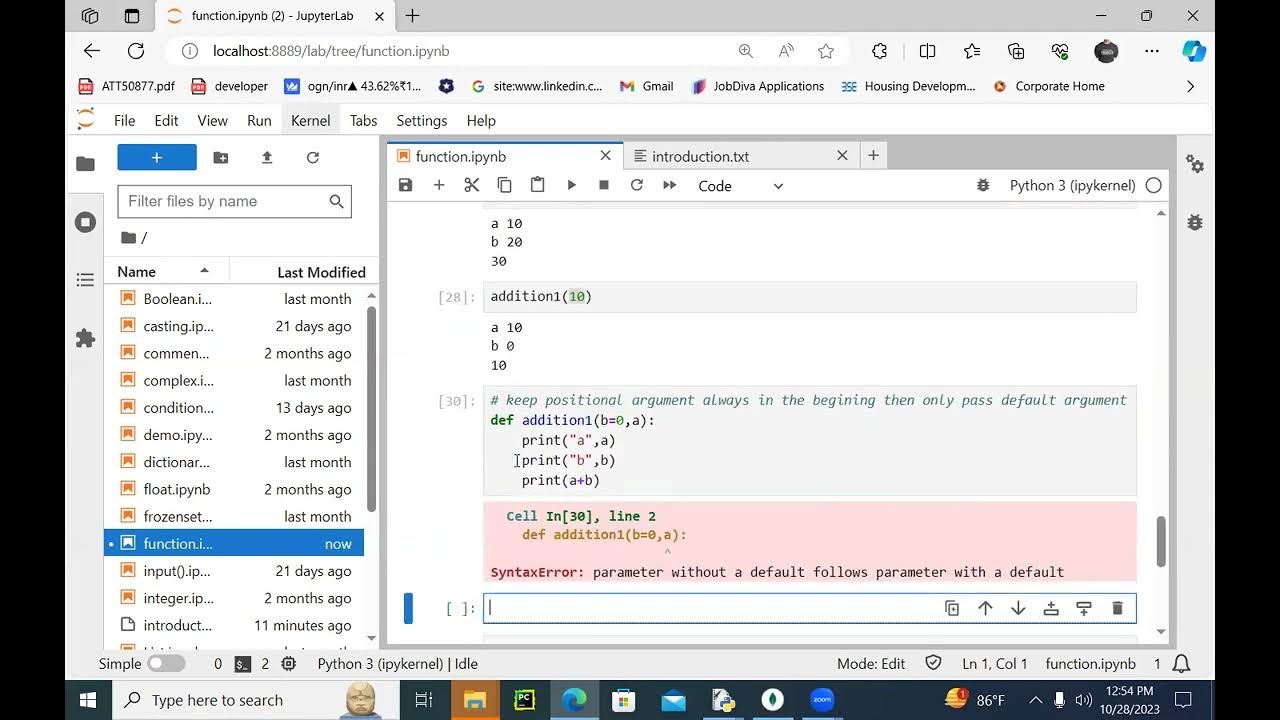Click the kernel count gear icon in status bar
The image size is (1280, 720).
point(289,664)
